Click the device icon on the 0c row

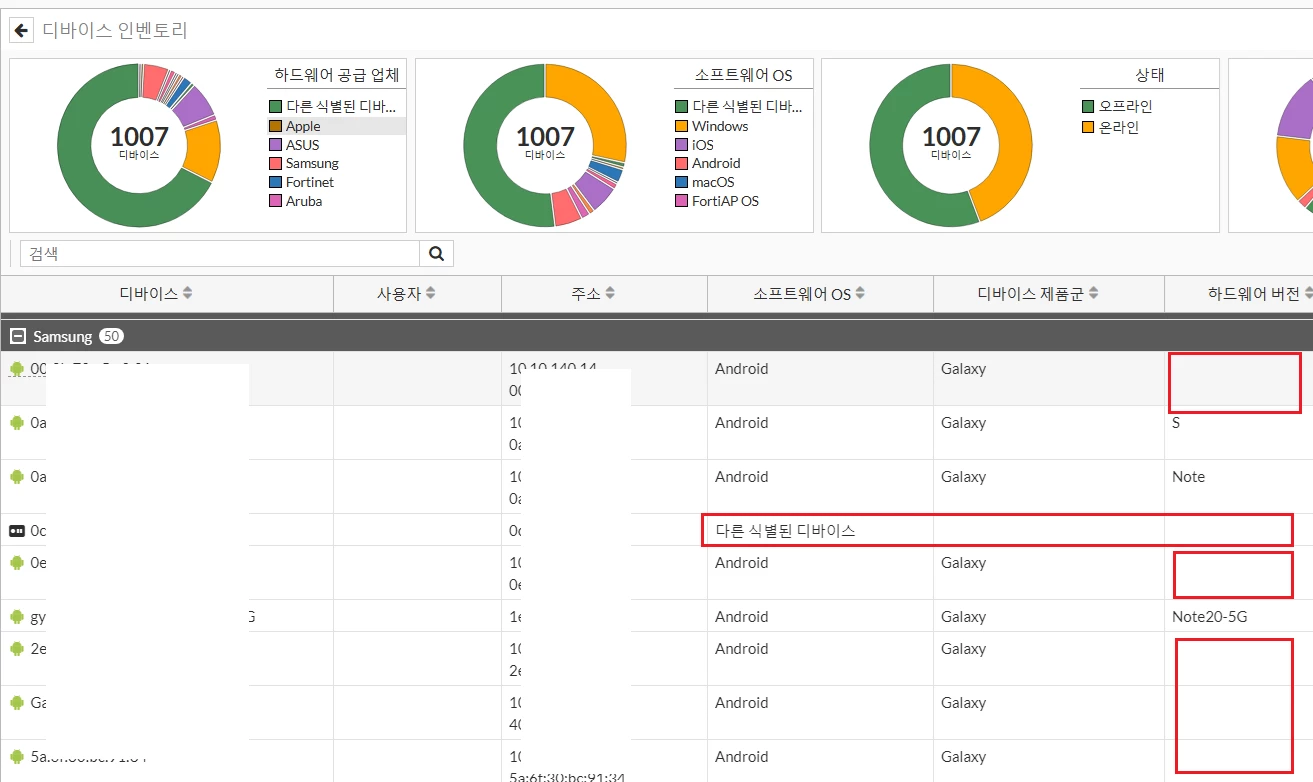pos(17,531)
